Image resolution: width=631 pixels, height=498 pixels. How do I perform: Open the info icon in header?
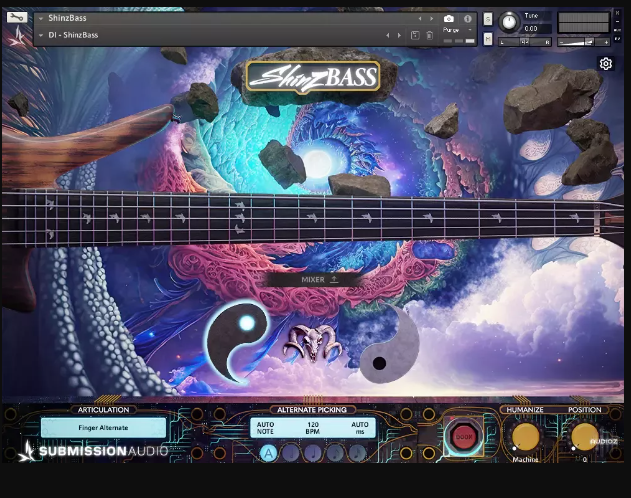point(468,19)
